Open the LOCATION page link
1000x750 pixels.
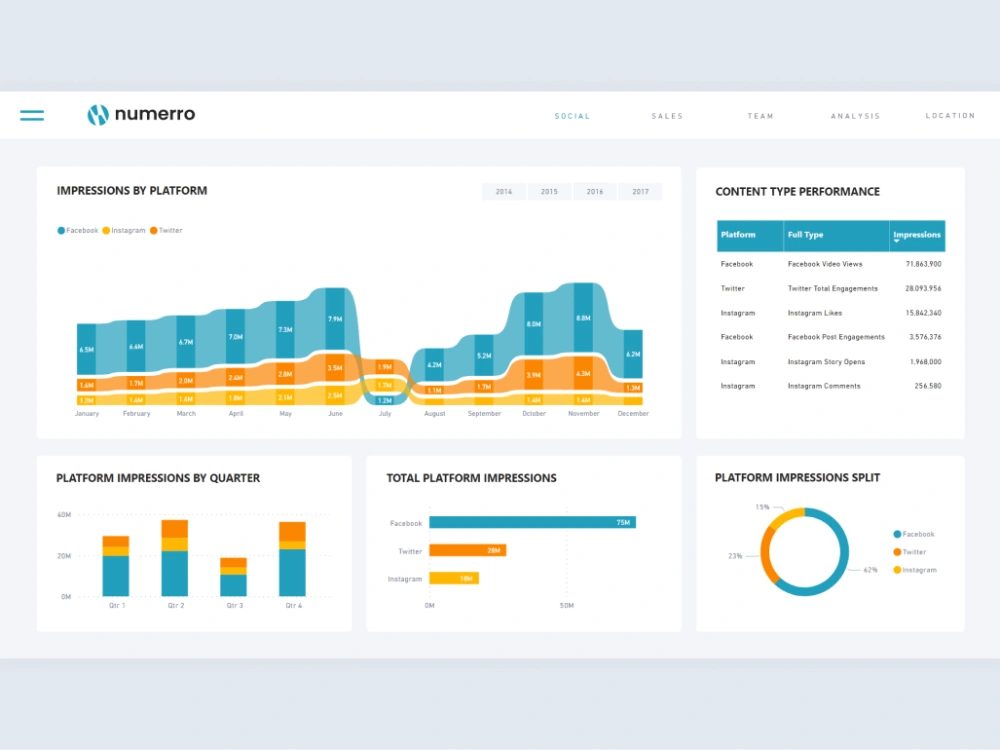[x=950, y=116]
